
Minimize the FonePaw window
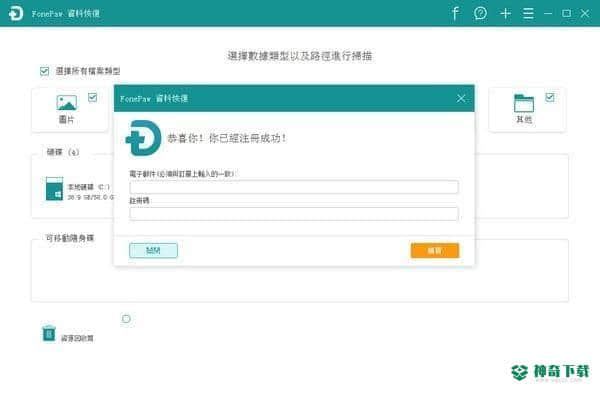[548, 13]
